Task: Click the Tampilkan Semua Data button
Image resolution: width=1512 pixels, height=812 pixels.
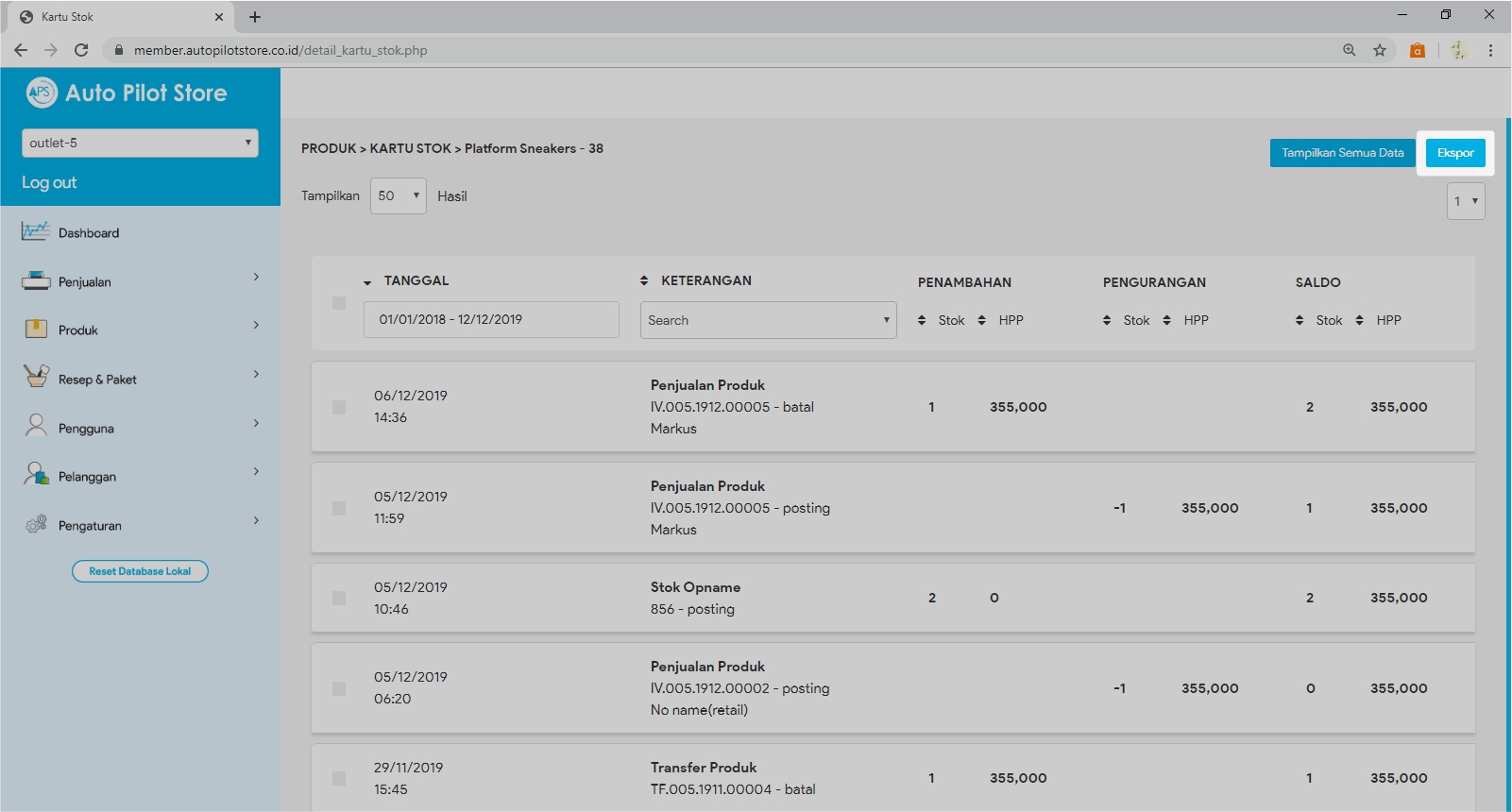Action: (1342, 153)
